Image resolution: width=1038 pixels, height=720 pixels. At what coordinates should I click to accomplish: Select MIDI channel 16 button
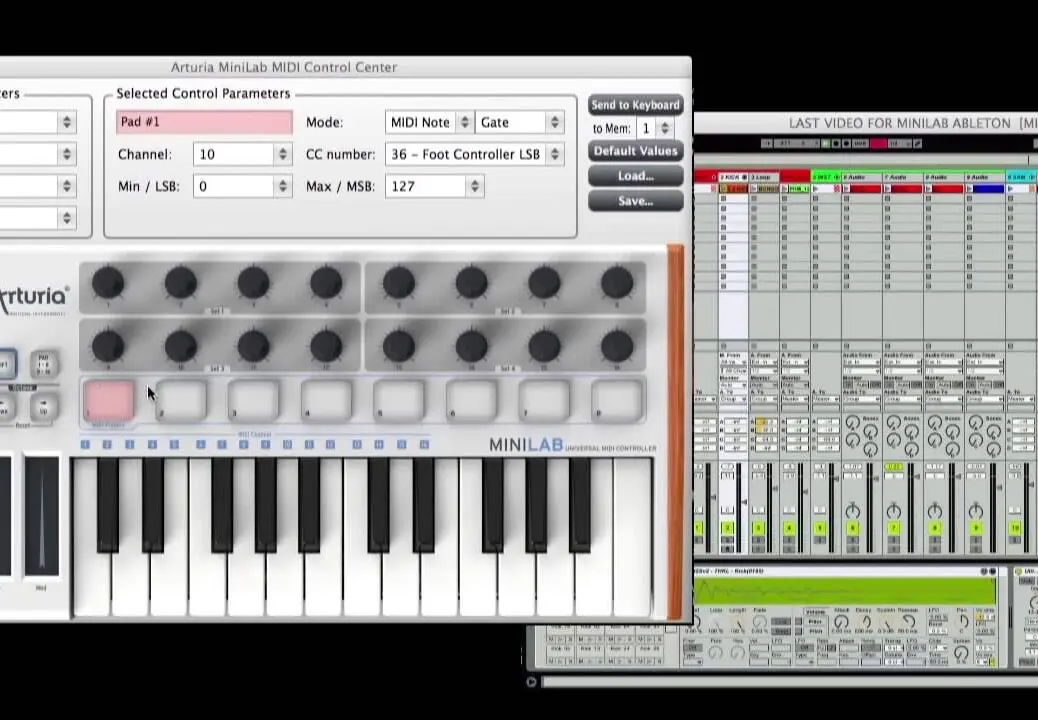tap(424, 445)
